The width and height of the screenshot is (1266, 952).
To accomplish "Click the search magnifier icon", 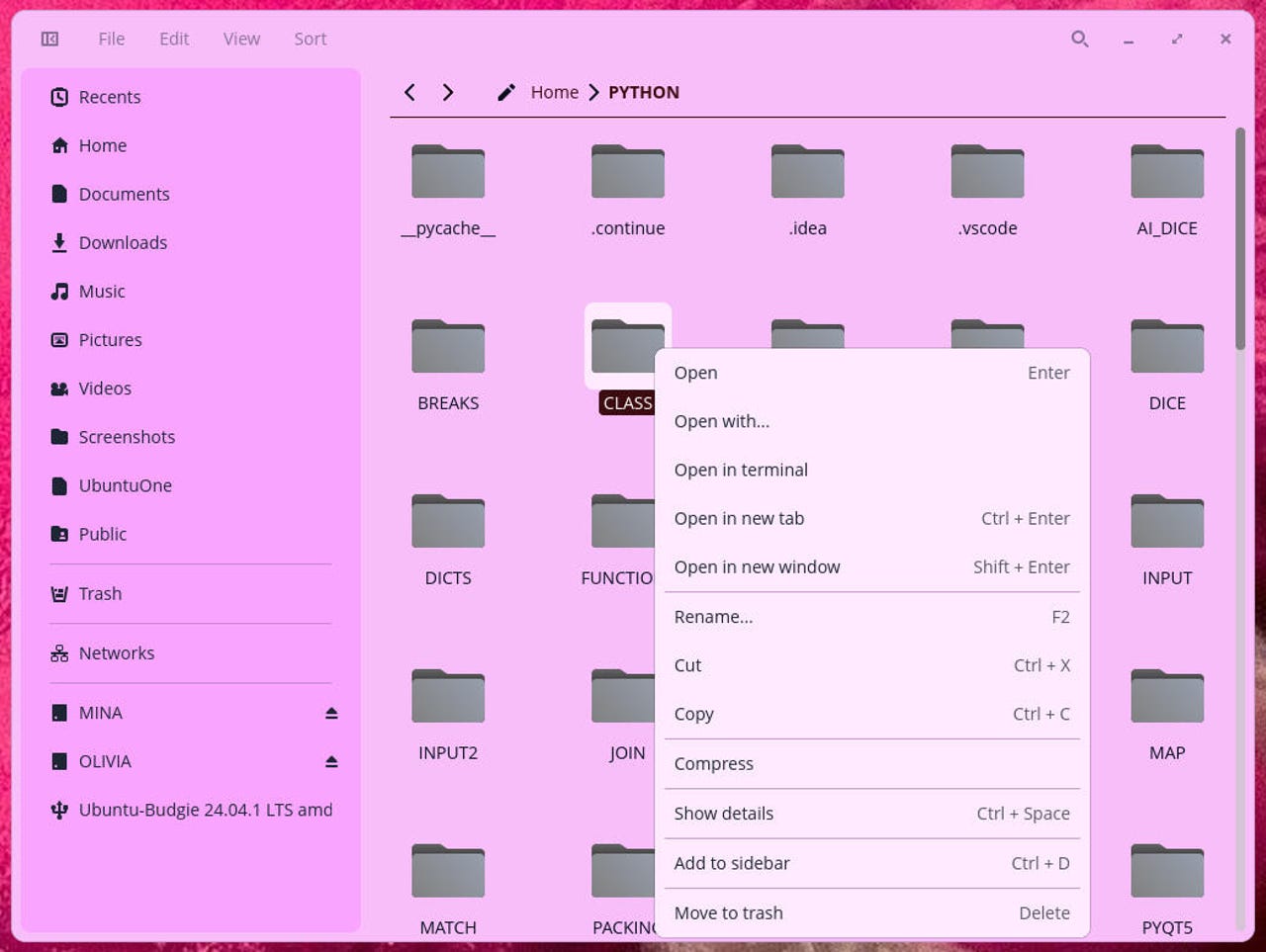I will point(1079,39).
